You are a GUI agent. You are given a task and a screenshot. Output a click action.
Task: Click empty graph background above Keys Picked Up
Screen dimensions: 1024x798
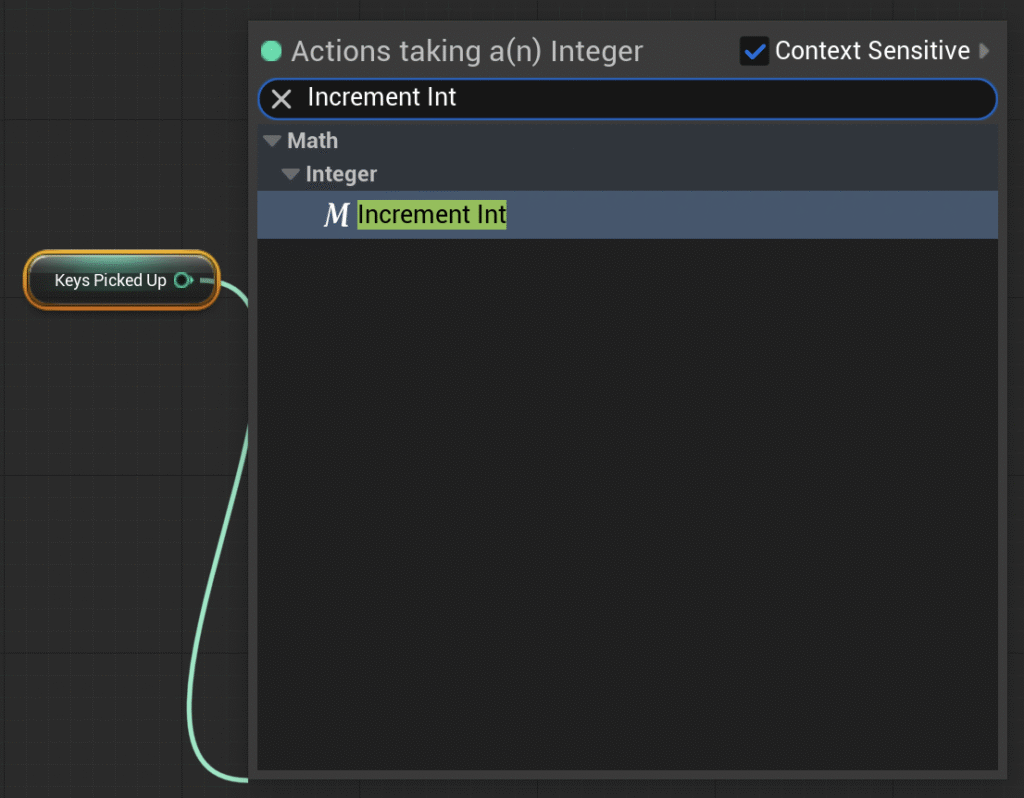point(120,150)
